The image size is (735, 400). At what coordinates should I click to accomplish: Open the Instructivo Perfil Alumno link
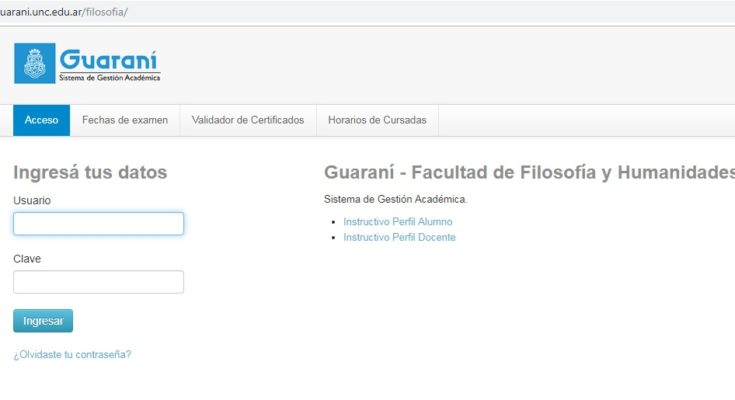pyautogui.click(x=397, y=221)
